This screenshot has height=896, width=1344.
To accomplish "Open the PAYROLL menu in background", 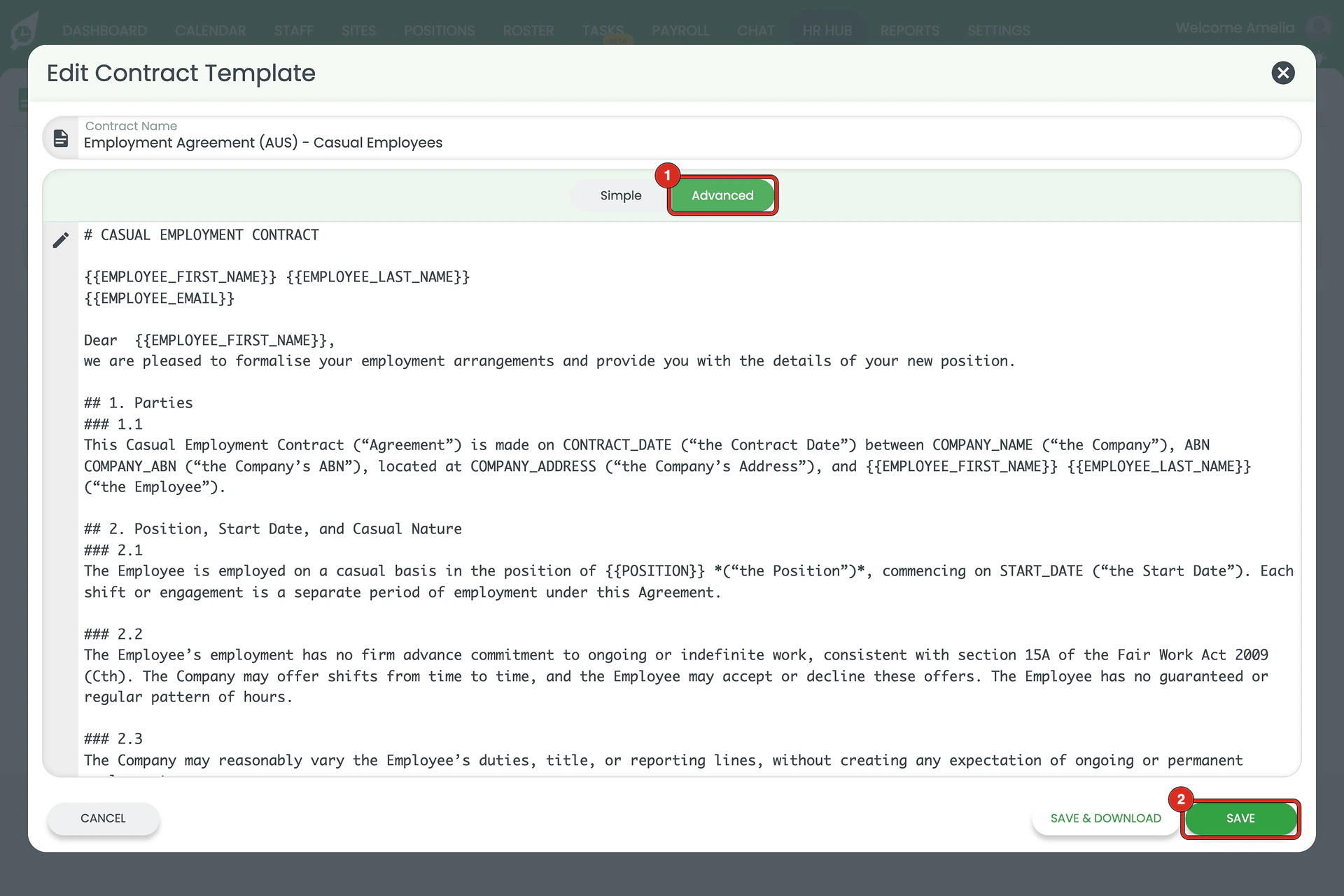I will pos(680,31).
